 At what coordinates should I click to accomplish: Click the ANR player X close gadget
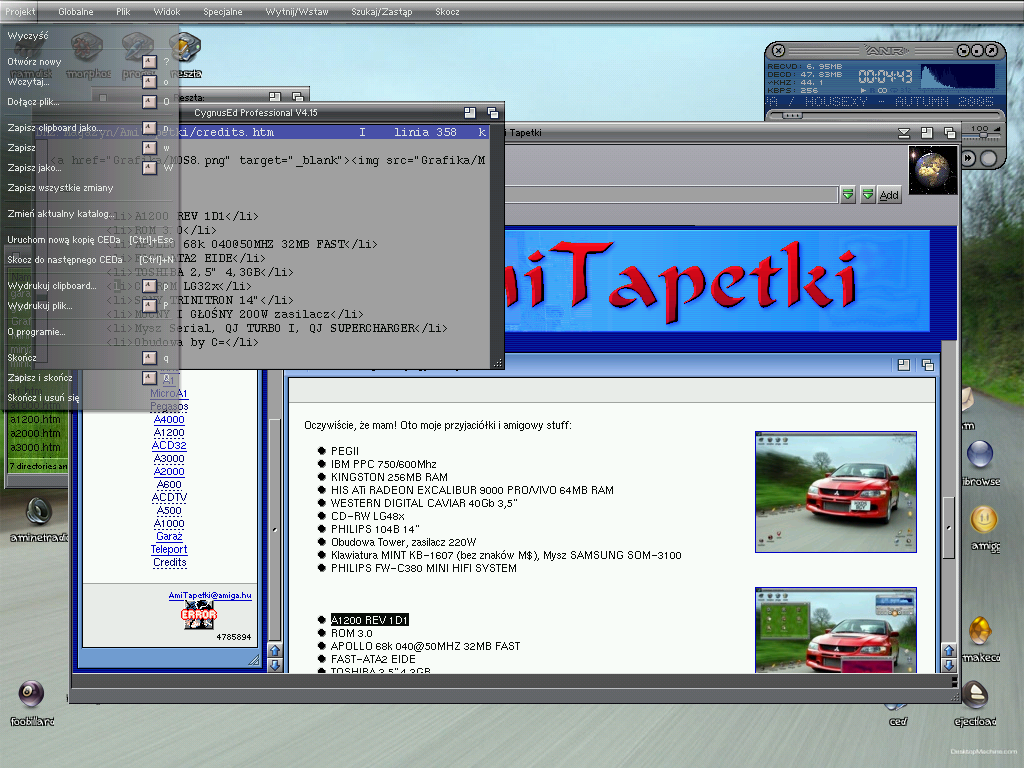click(778, 50)
